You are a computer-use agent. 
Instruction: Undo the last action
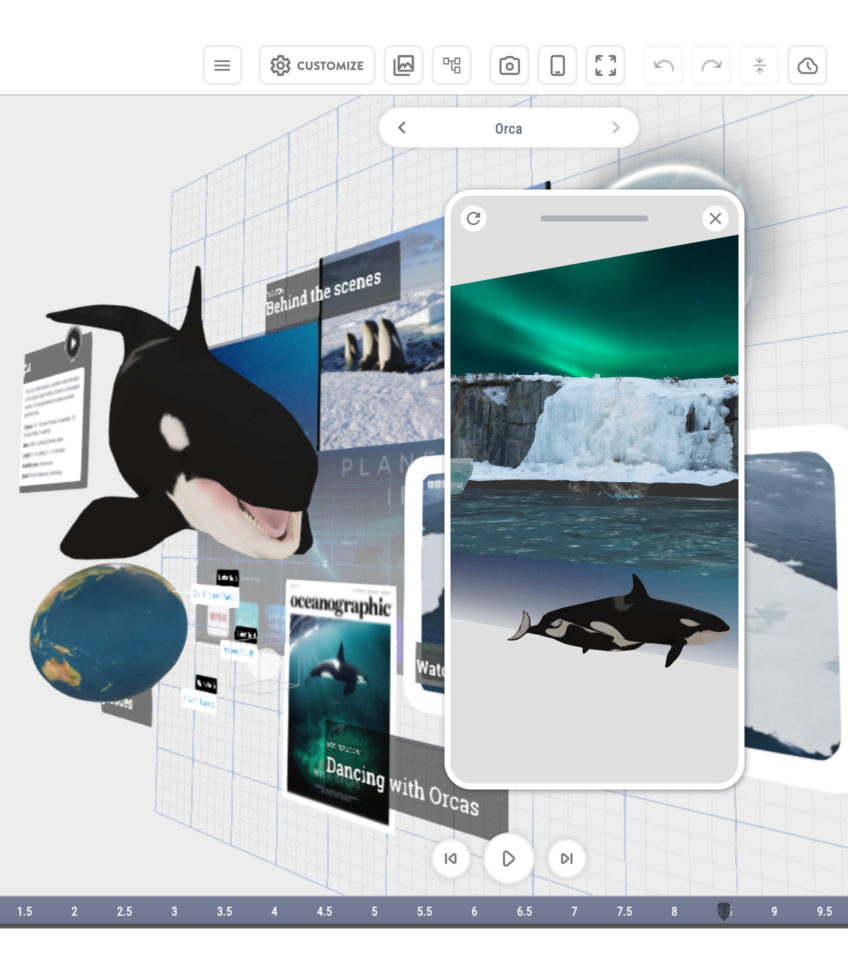coord(664,65)
